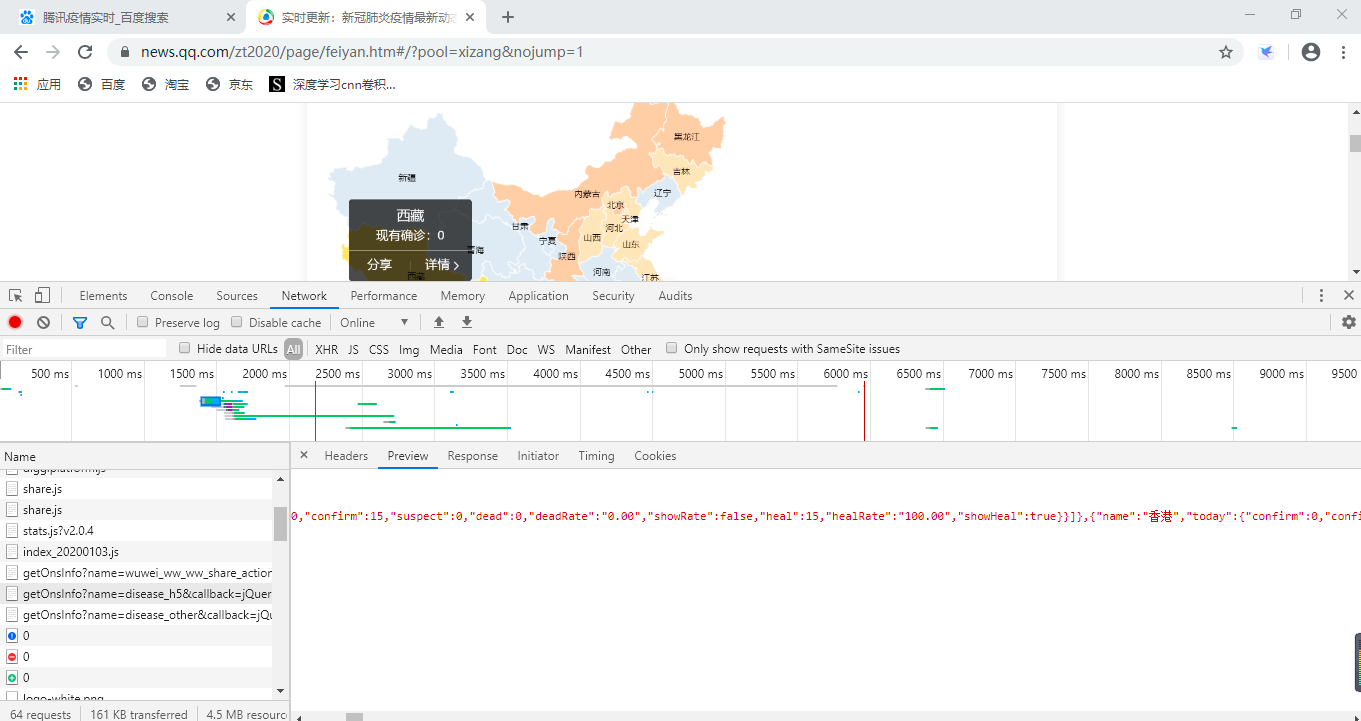Reload the page with refresh icon
Image resolution: width=1361 pixels, height=721 pixels.
[85, 52]
